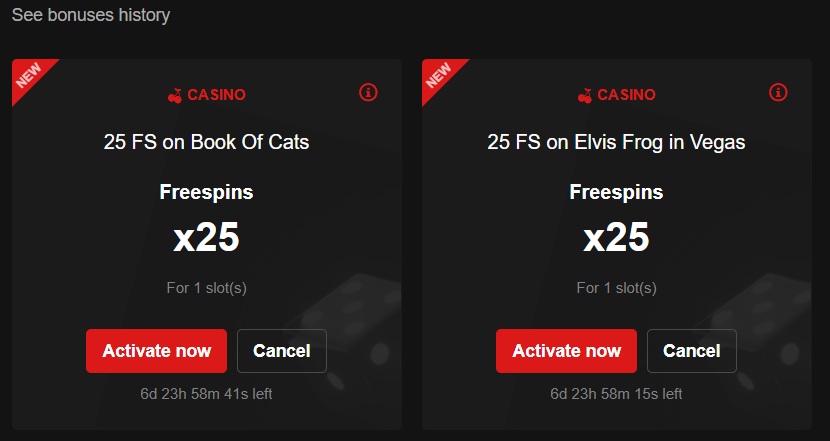Click CASINO label on Book Of Cats card
Viewport: 830px width, 441px height.
[x=216, y=95]
